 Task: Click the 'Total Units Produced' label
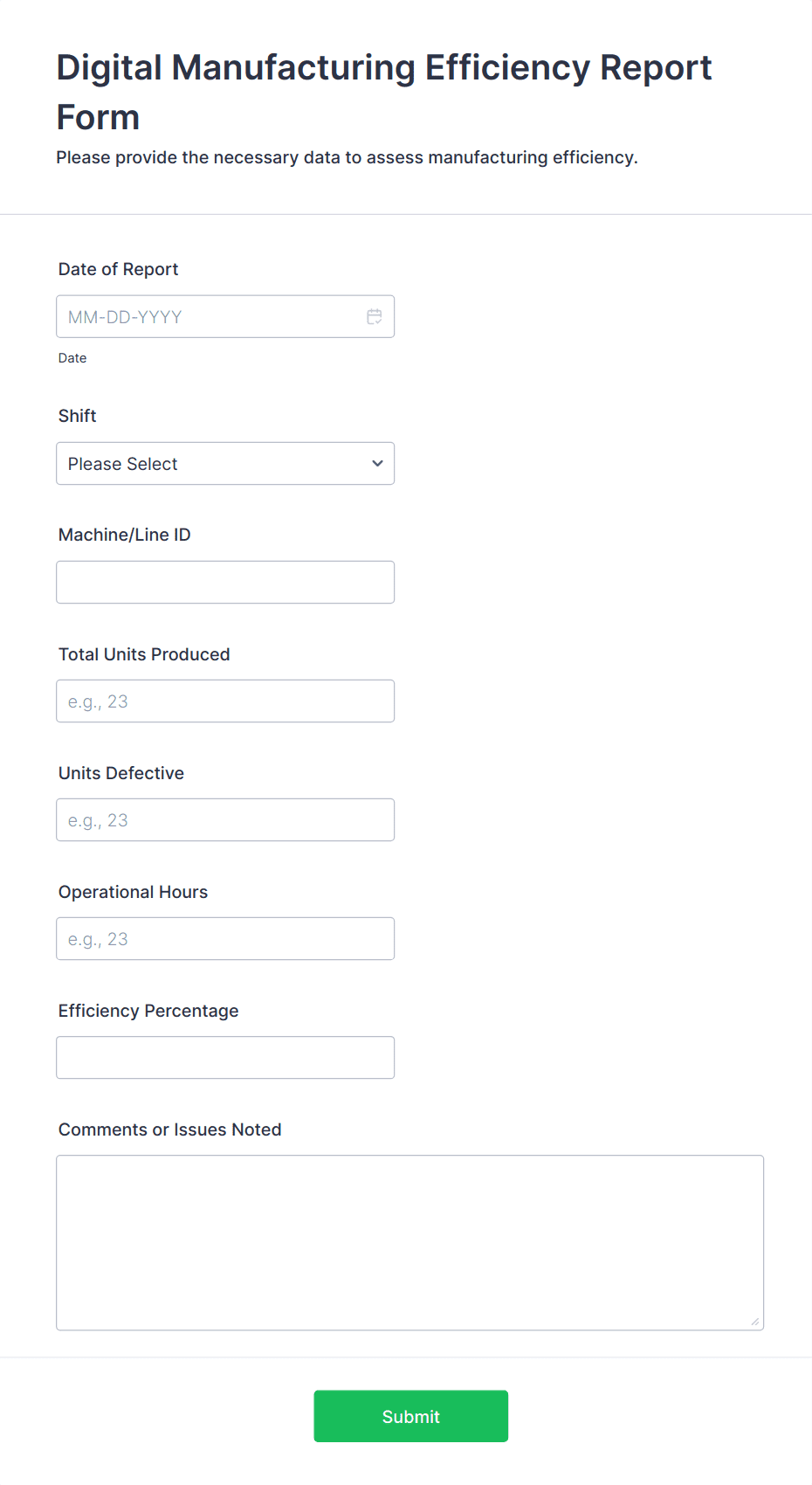click(144, 654)
